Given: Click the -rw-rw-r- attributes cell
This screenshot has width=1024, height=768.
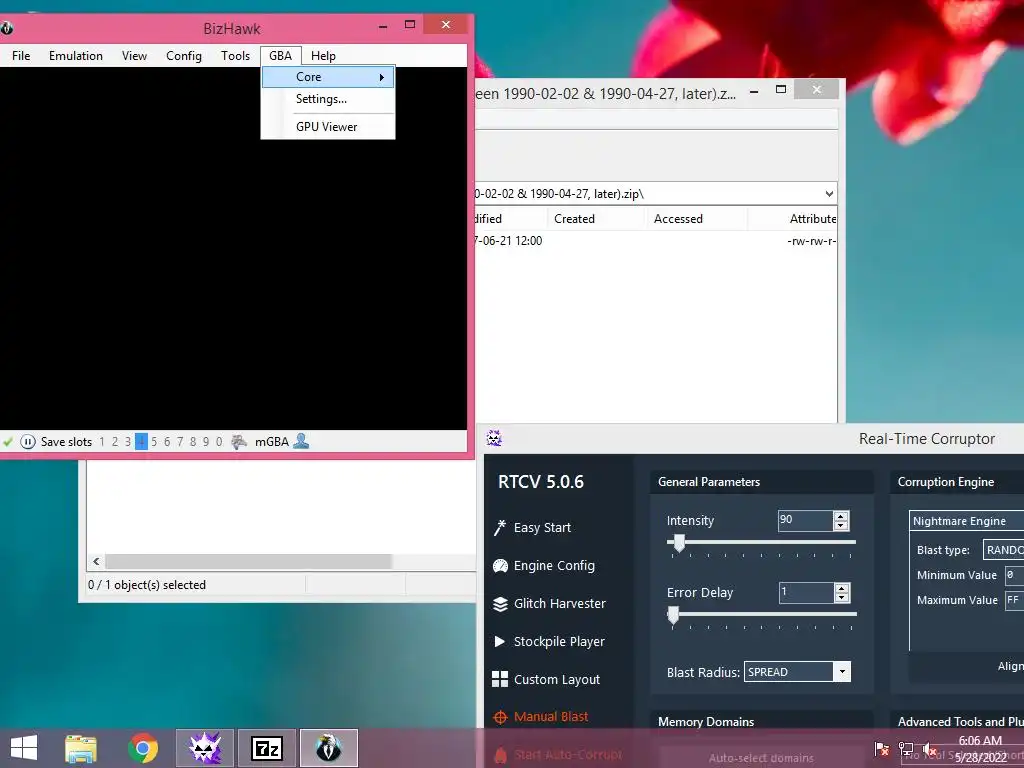Looking at the screenshot, I should [x=811, y=241].
